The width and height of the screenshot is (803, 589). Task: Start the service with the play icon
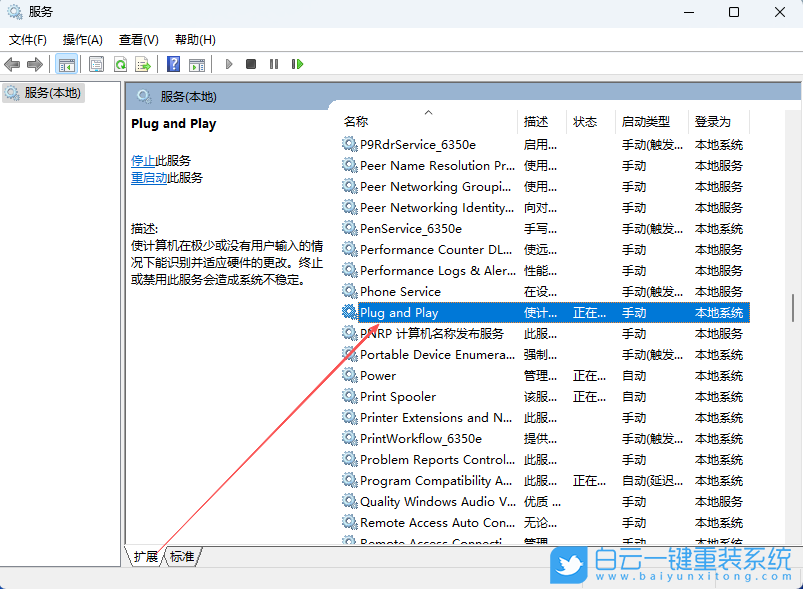tap(229, 64)
